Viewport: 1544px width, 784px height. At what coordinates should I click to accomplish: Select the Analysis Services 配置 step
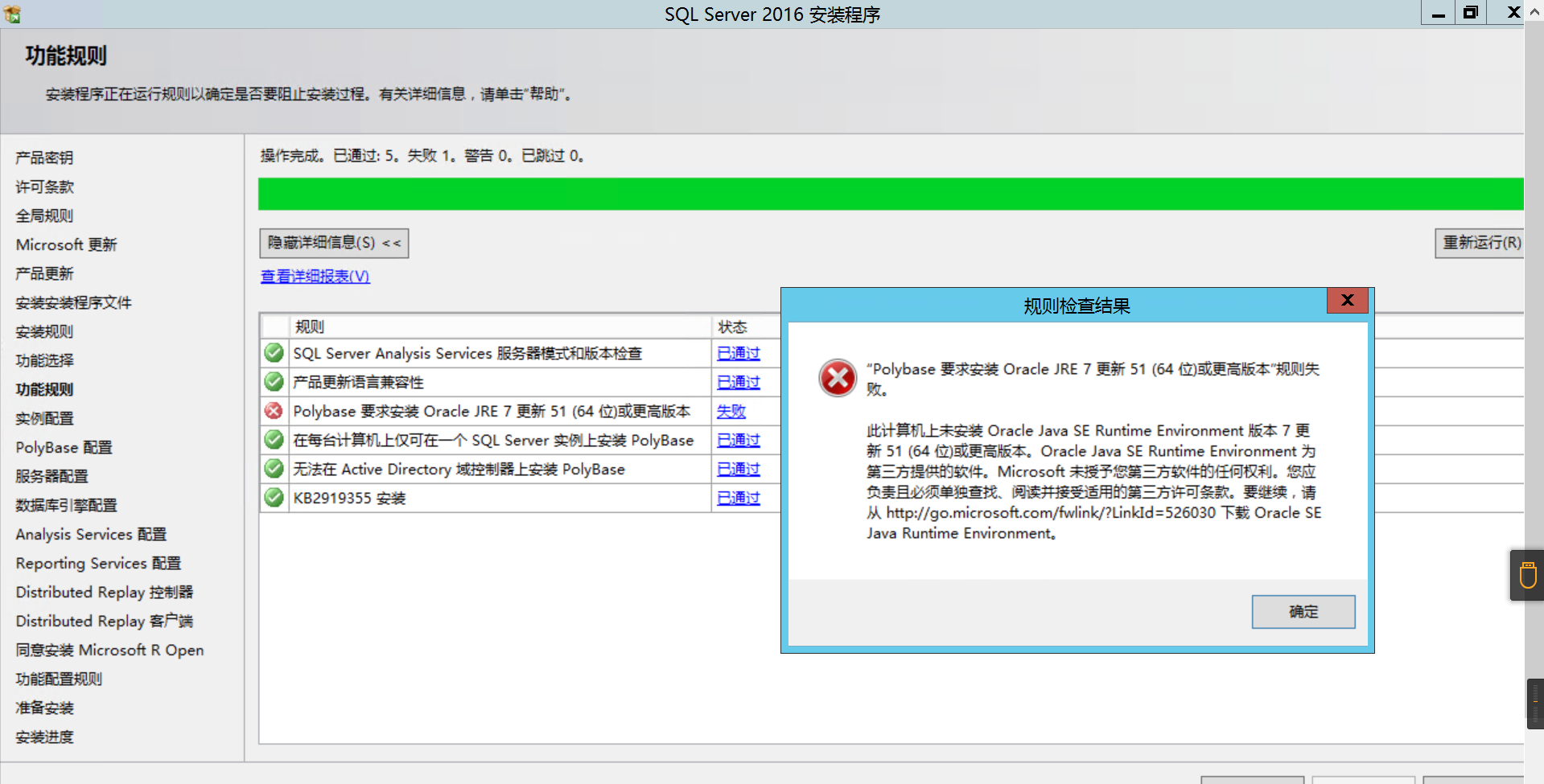pos(91,534)
